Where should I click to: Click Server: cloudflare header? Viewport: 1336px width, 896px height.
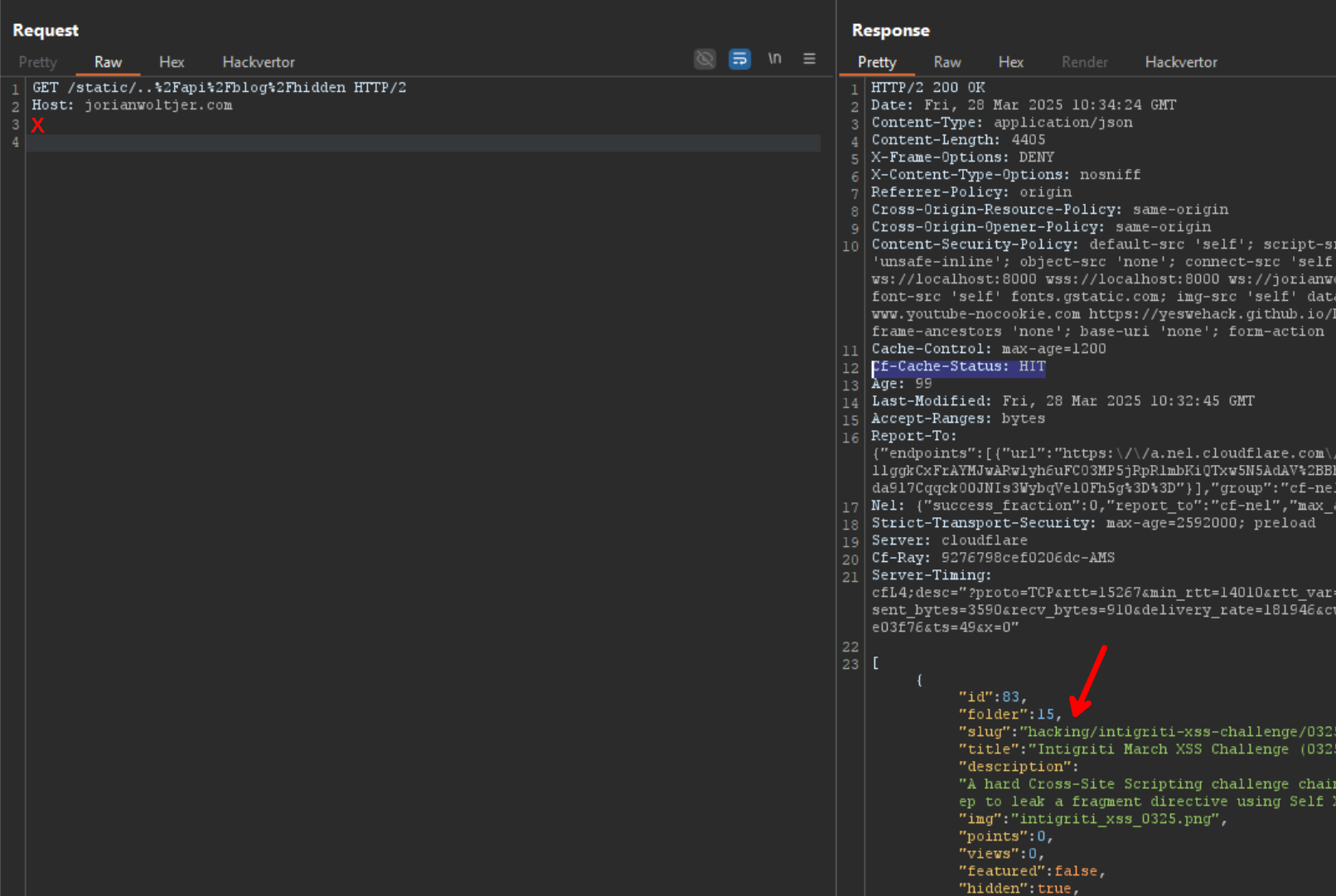point(950,540)
